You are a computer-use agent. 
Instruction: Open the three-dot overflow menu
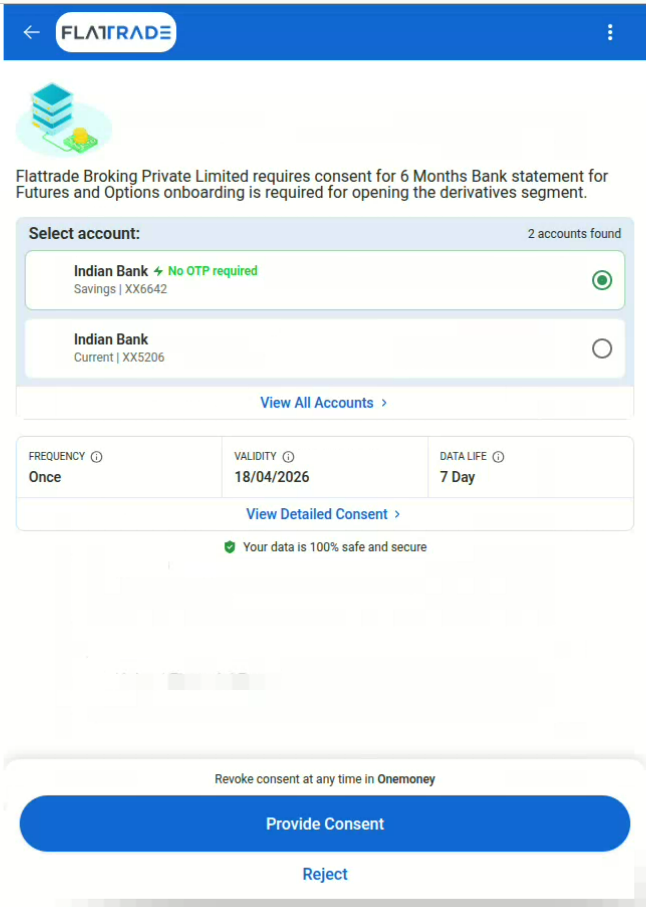tap(610, 32)
